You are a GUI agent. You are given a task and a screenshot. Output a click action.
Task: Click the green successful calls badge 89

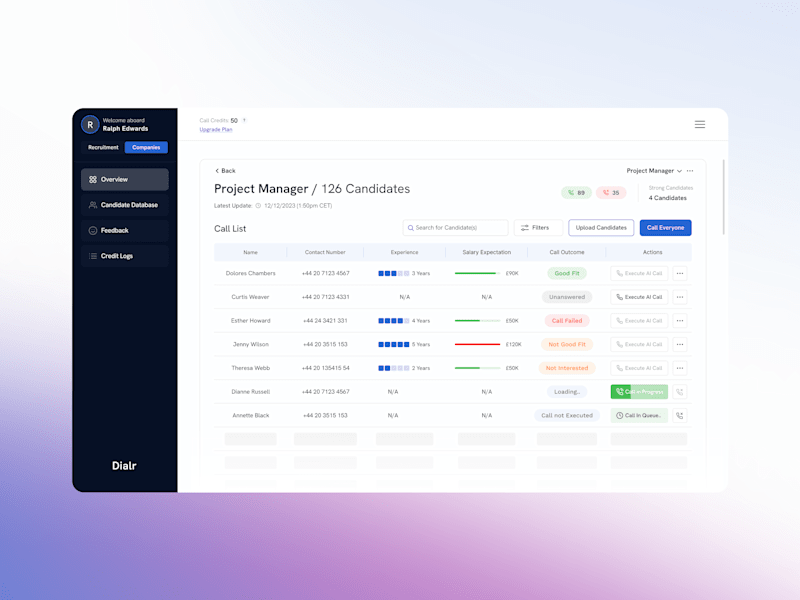(577, 193)
